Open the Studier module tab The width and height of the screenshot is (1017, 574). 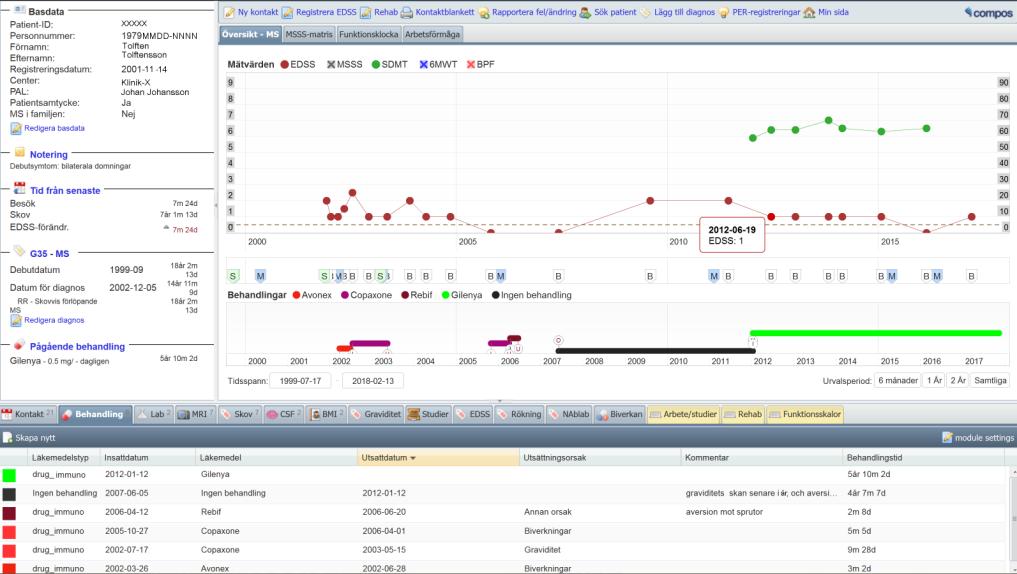coord(428,414)
